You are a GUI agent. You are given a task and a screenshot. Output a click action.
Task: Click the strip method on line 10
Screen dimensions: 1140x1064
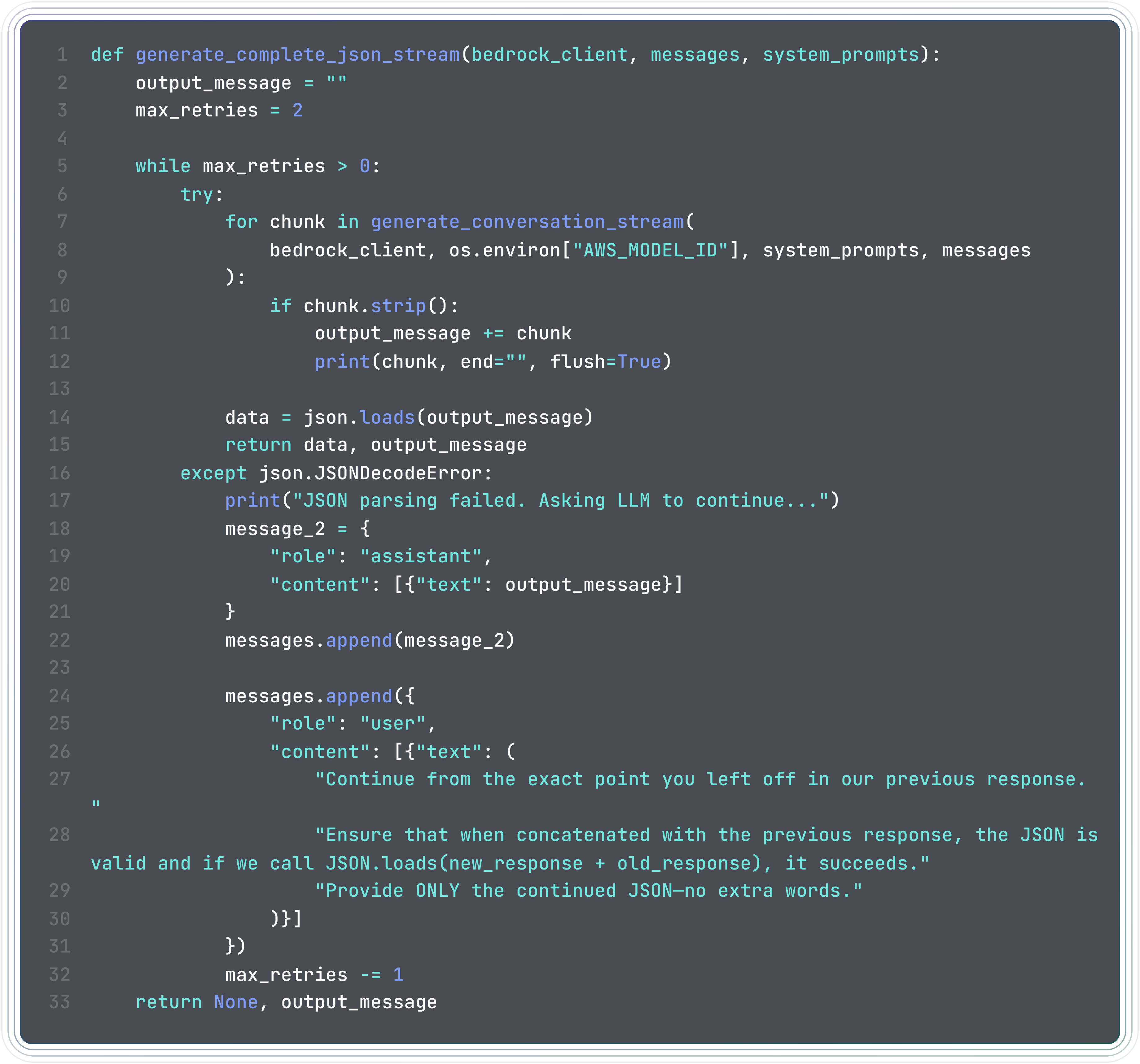[x=398, y=306]
